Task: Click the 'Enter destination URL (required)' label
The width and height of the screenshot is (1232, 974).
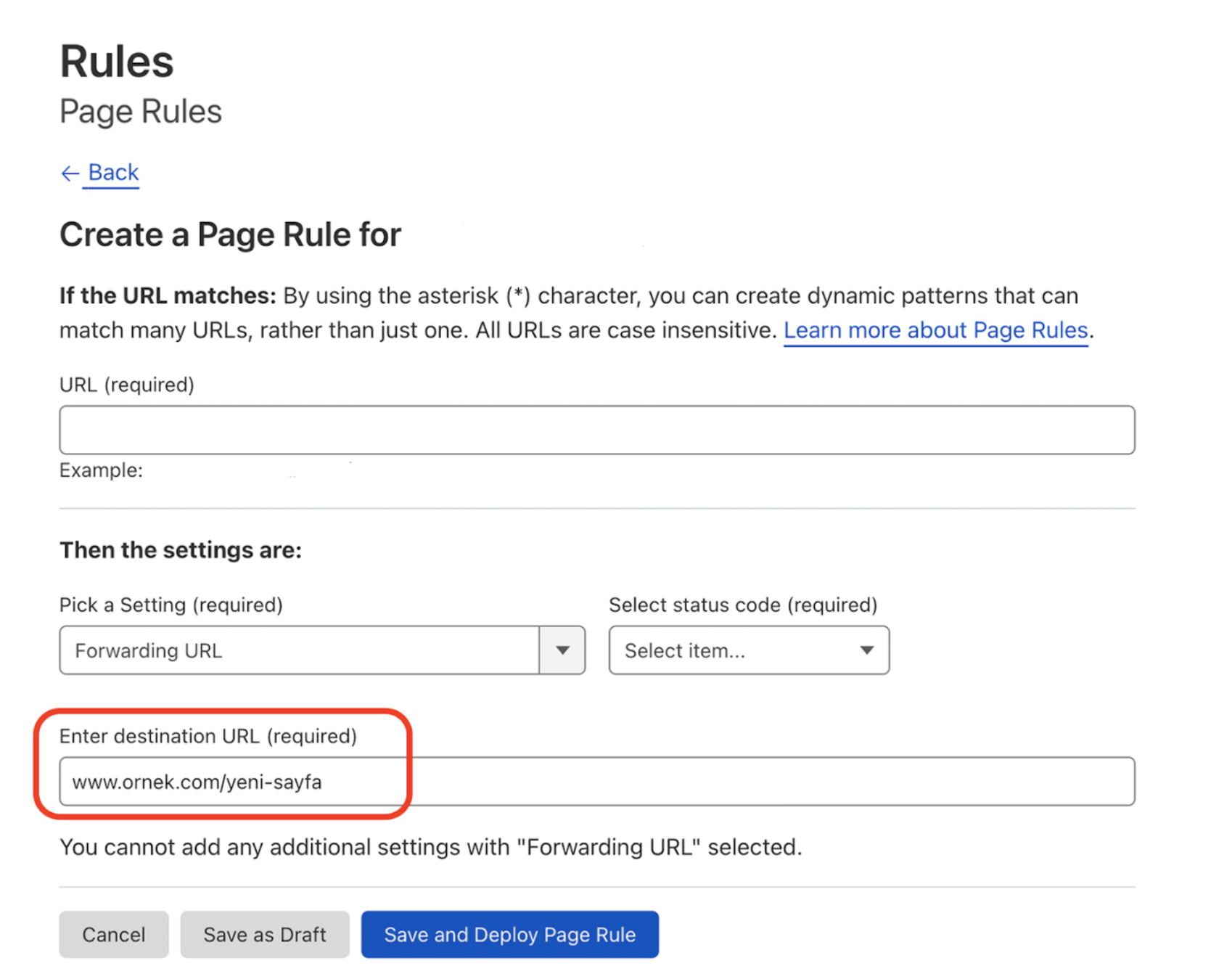Action: click(208, 736)
